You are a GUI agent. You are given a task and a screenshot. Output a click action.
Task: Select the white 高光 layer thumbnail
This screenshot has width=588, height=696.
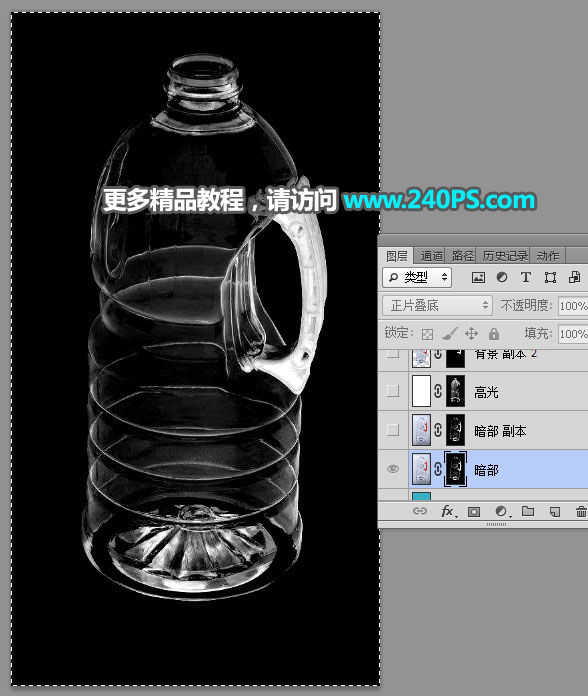[421, 391]
